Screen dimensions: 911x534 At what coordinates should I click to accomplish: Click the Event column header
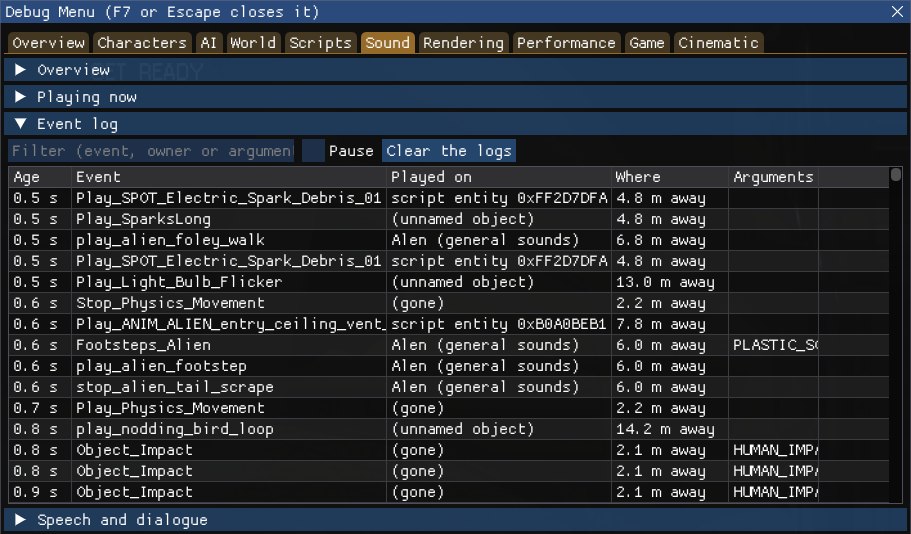point(229,177)
